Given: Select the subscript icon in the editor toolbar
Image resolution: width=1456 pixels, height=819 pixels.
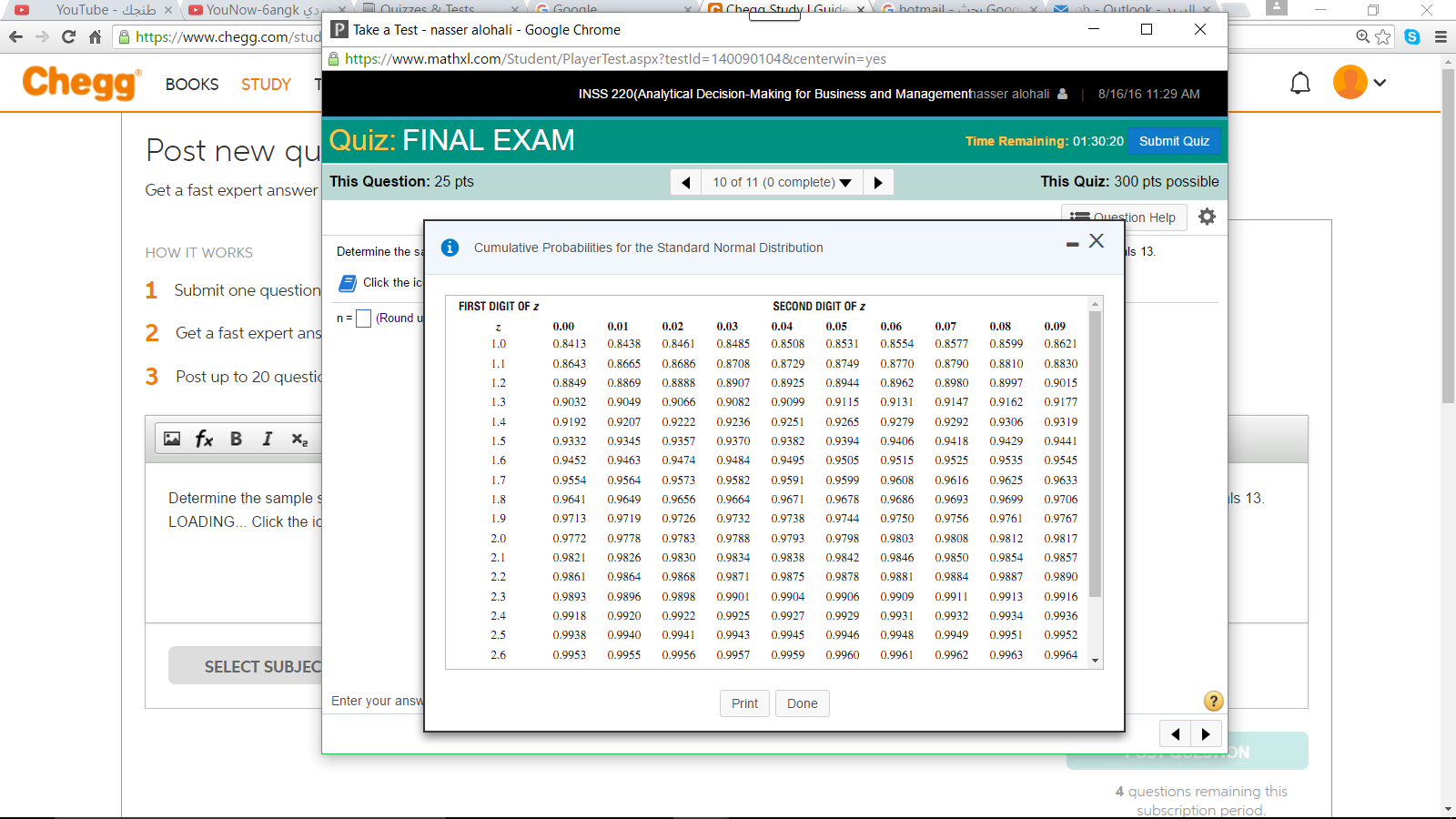Looking at the screenshot, I should 298,440.
